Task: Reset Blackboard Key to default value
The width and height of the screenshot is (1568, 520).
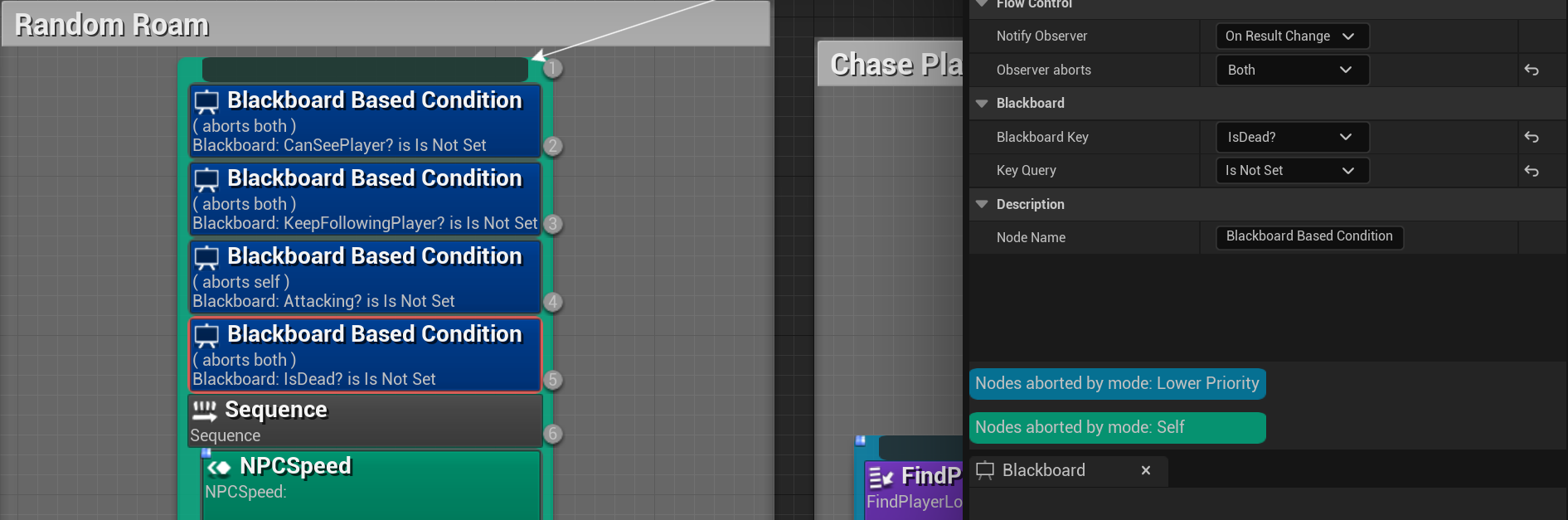Action: [x=1532, y=138]
